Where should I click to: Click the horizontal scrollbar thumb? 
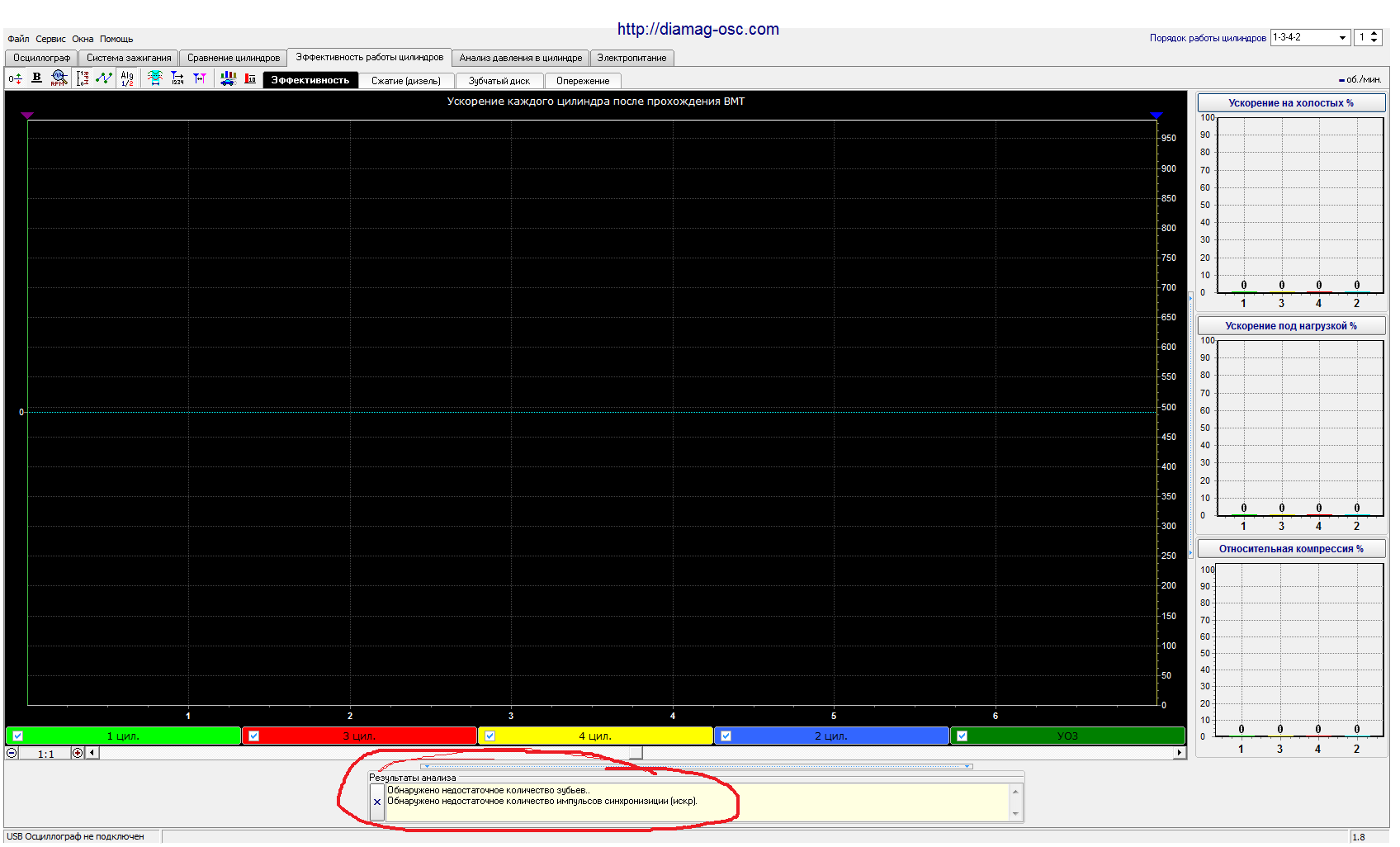[x=635, y=753]
